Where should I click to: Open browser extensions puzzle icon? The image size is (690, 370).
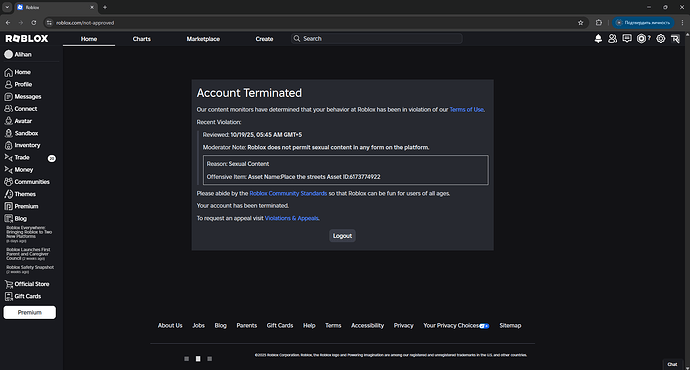(598, 23)
